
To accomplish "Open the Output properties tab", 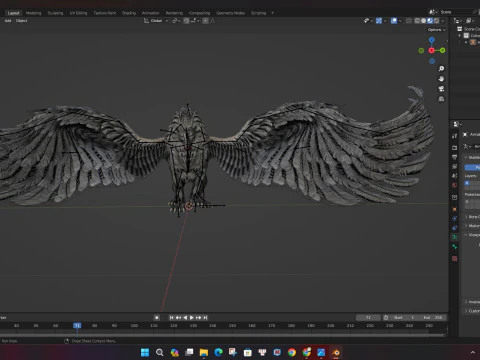I will (x=455, y=157).
